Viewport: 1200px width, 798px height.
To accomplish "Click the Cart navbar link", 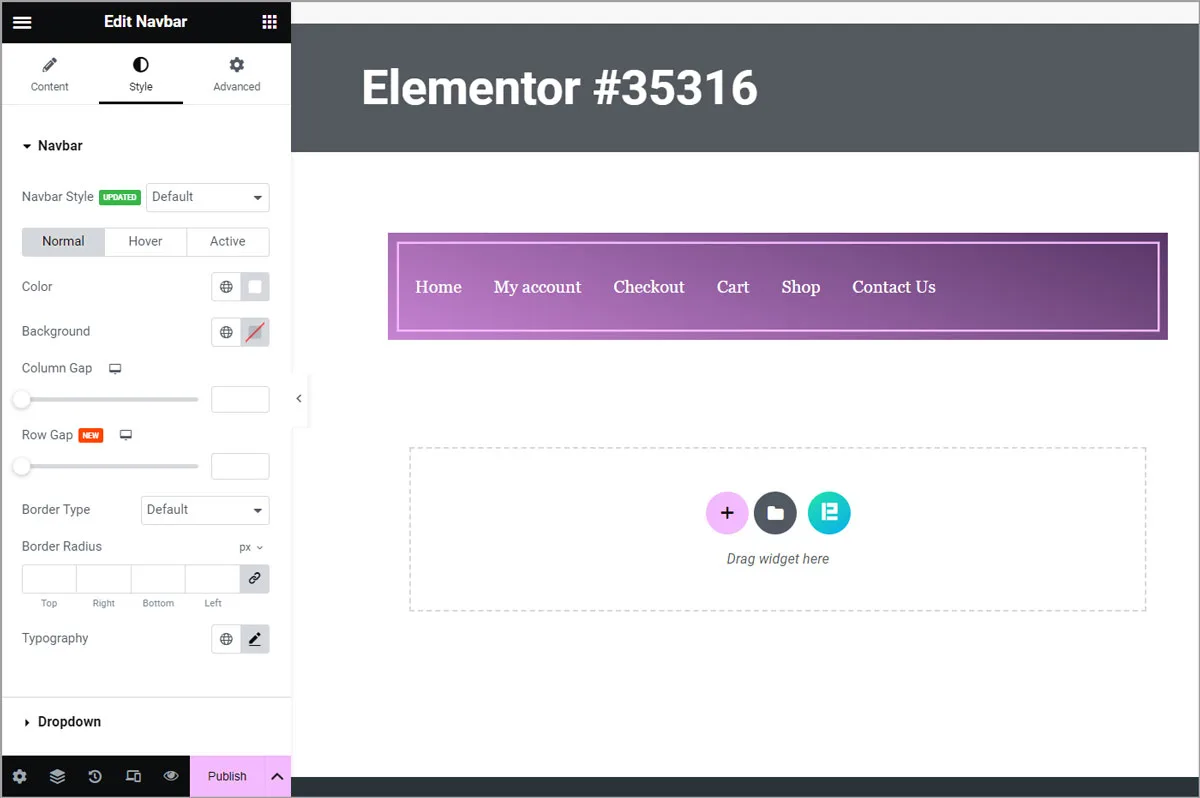I will point(733,287).
